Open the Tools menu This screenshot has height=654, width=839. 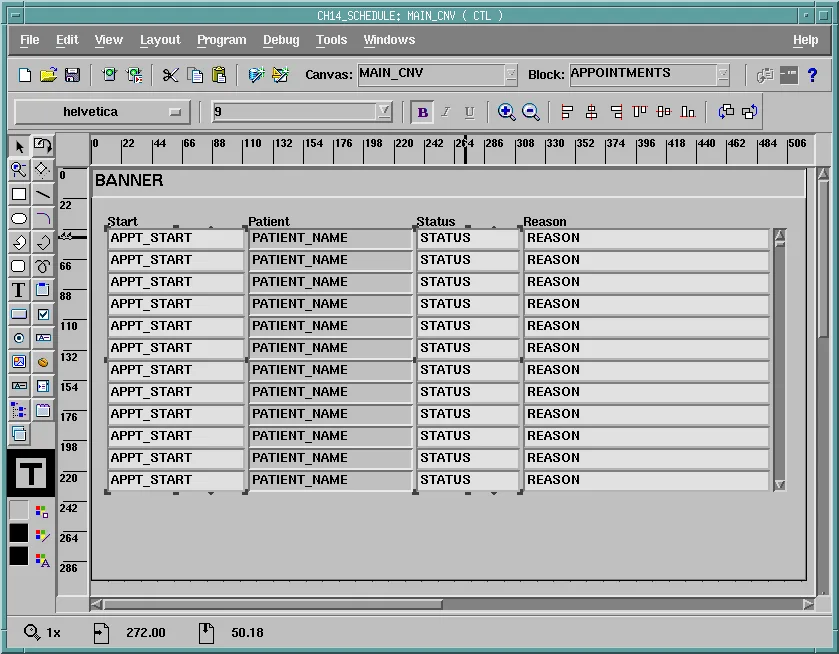tap(331, 40)
